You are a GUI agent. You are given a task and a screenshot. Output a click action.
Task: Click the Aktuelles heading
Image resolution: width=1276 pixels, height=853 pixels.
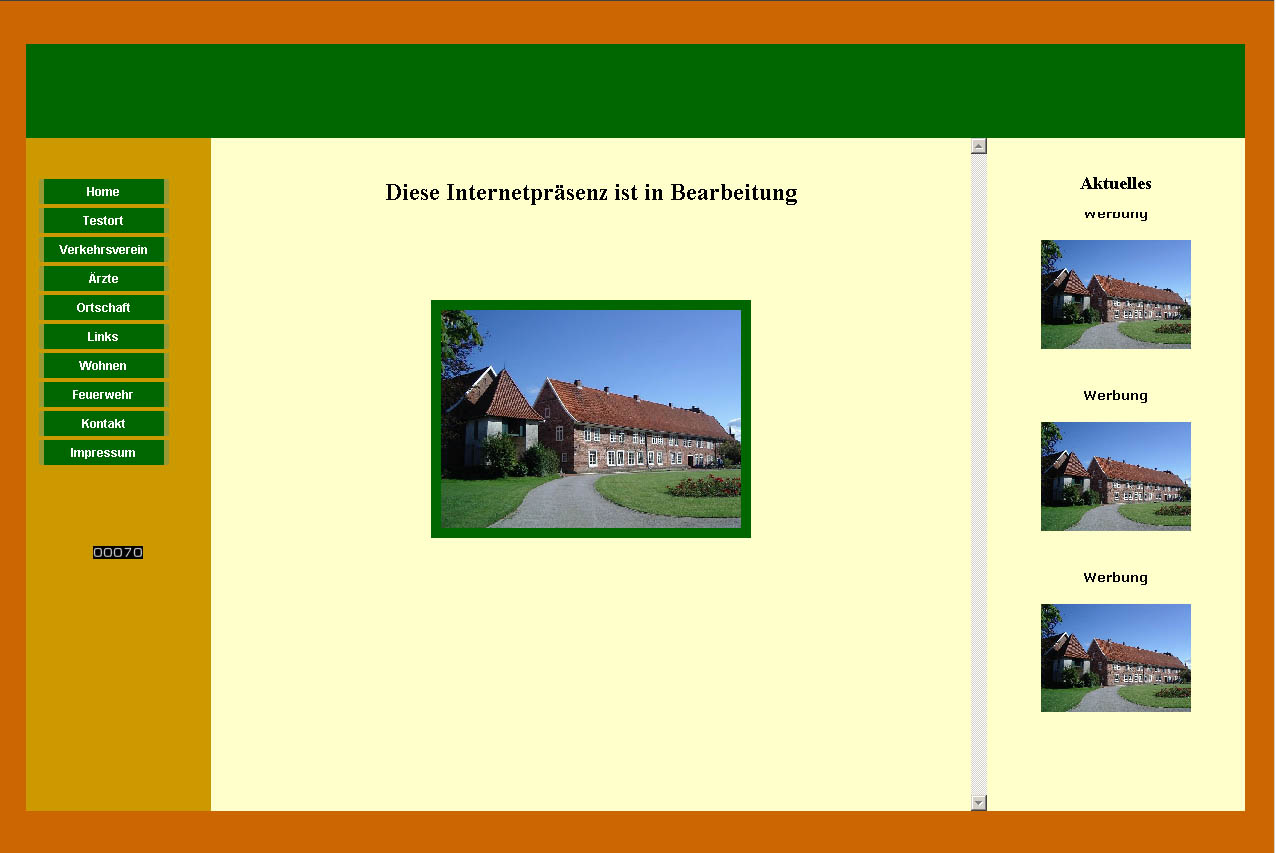[1115, 183]
